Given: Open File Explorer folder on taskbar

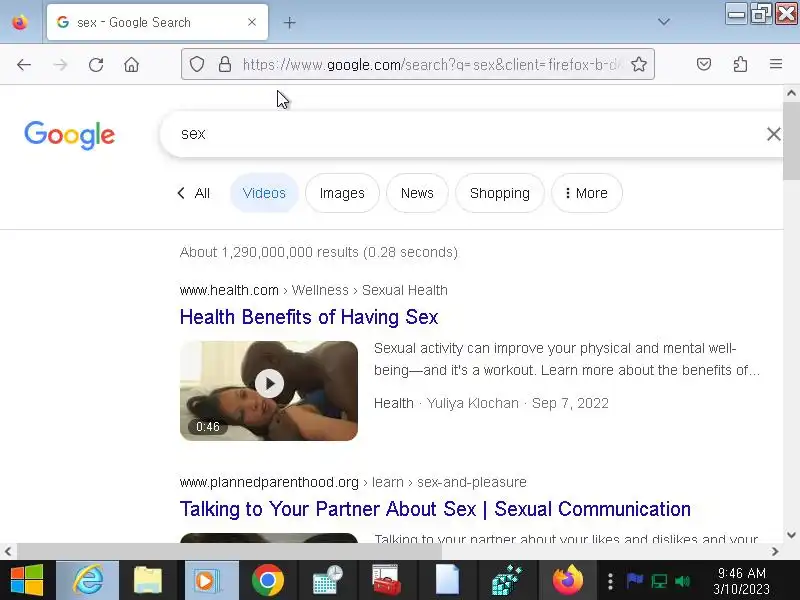Looking at the screenshot, I should coord(148,580).
